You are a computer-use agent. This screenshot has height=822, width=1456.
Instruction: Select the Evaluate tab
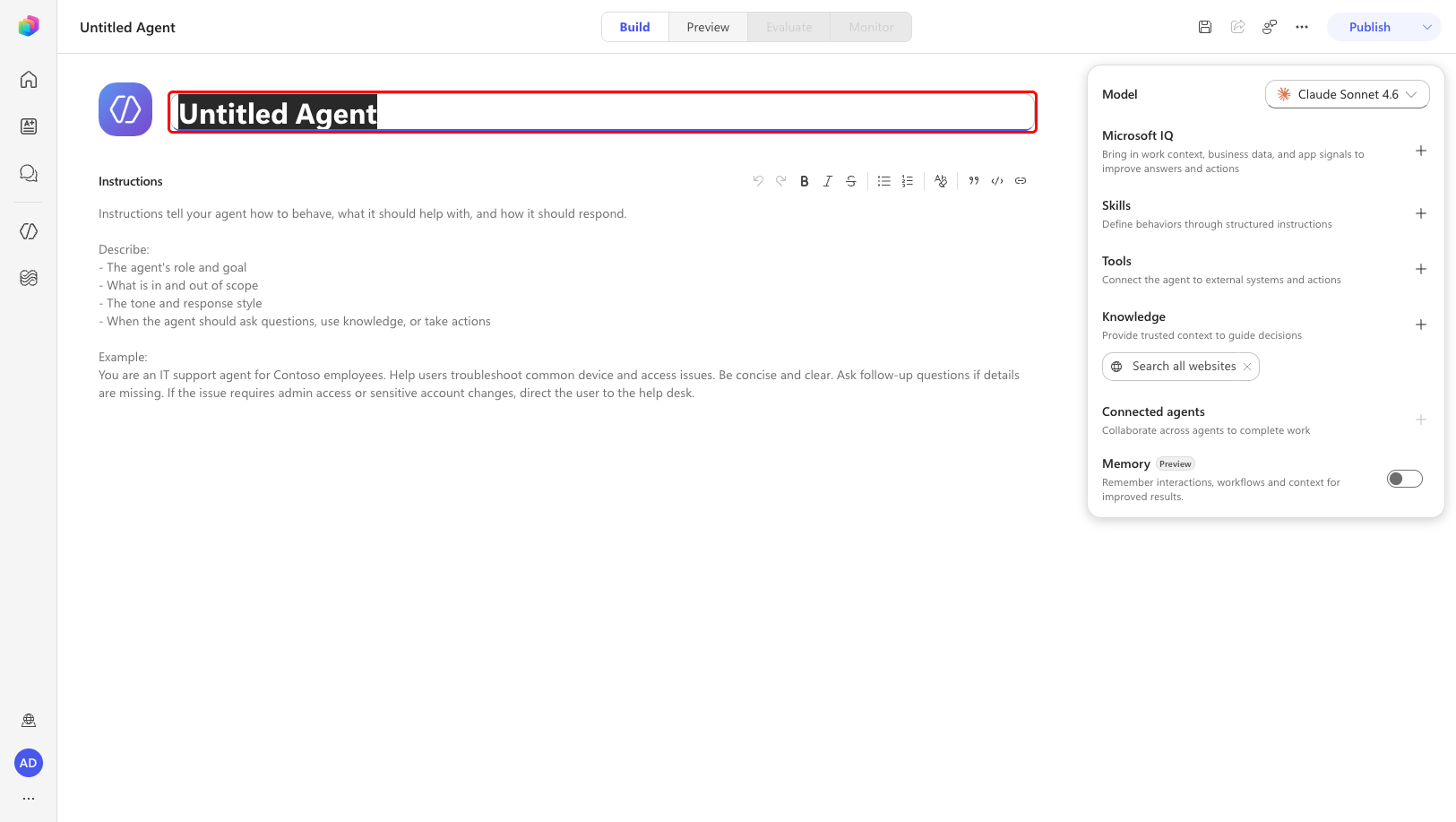[x=789, y=27]
